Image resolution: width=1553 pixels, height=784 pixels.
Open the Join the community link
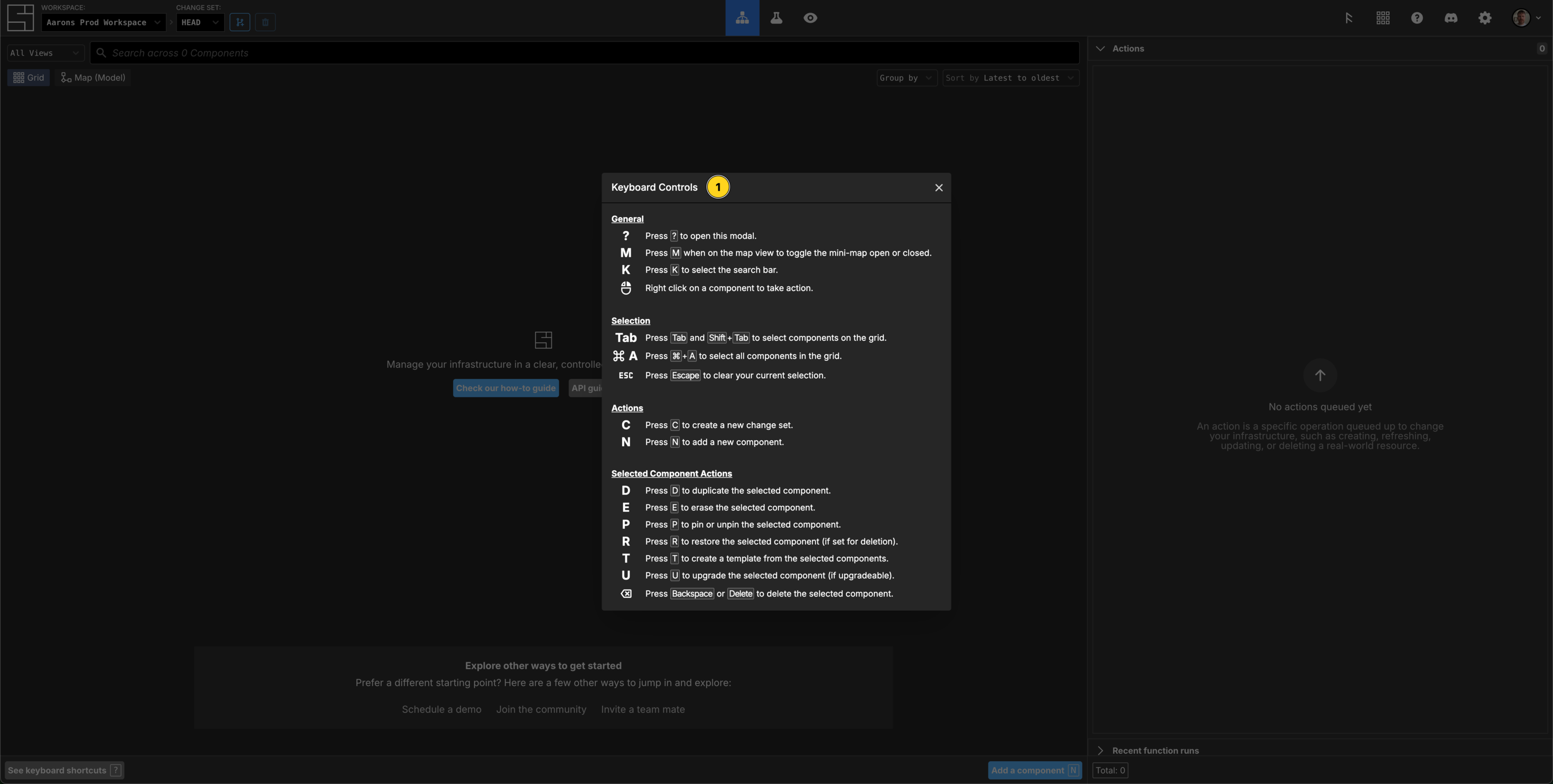click(541, 710)
